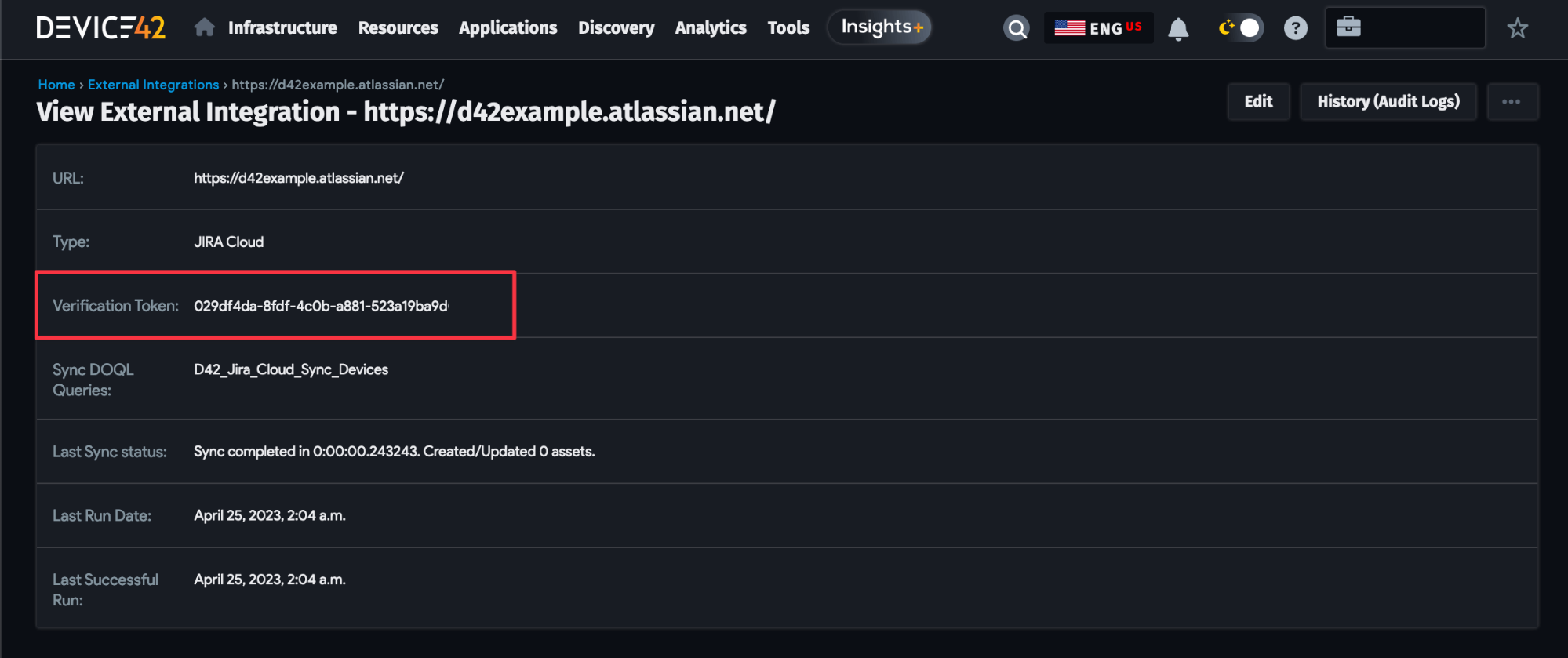Click the Device42 logo
This screenshot has height=658, width=1568.
(101, 28)
